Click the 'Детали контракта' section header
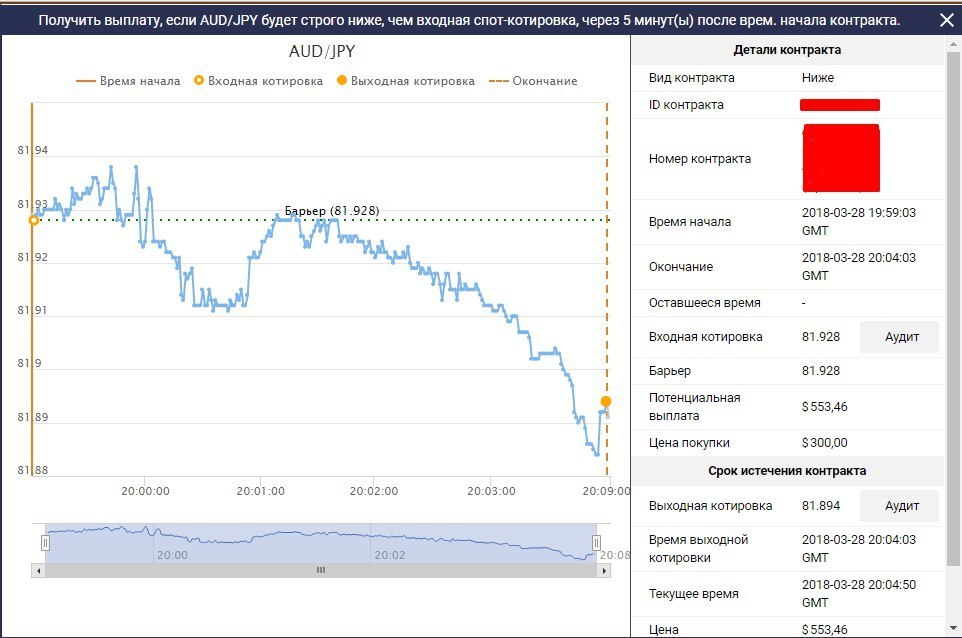Screen dimensions: 962x638 [x=787, y=50]
